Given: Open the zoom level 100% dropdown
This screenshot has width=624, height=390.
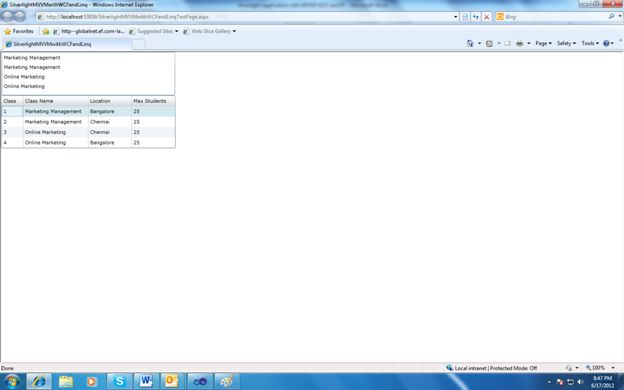Looking at the screenshot, I should 613,368.
